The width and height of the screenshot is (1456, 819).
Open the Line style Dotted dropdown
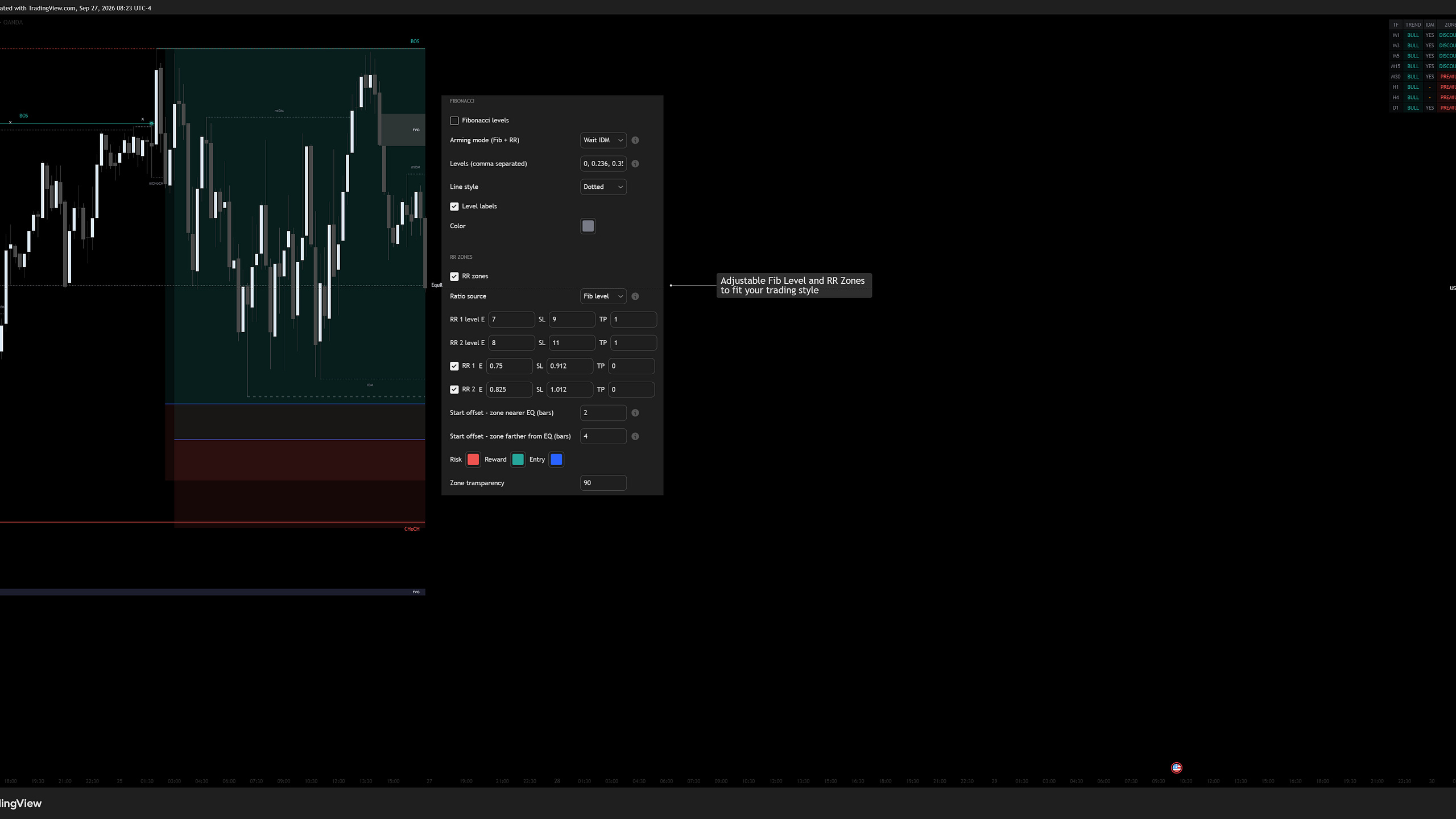coord(603,187)
